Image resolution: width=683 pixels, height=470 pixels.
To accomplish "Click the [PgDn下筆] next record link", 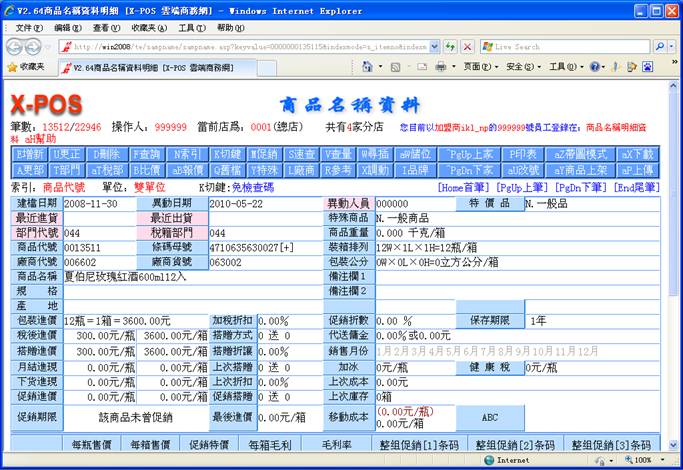I will pyautogui.click(x=582, y=187).
